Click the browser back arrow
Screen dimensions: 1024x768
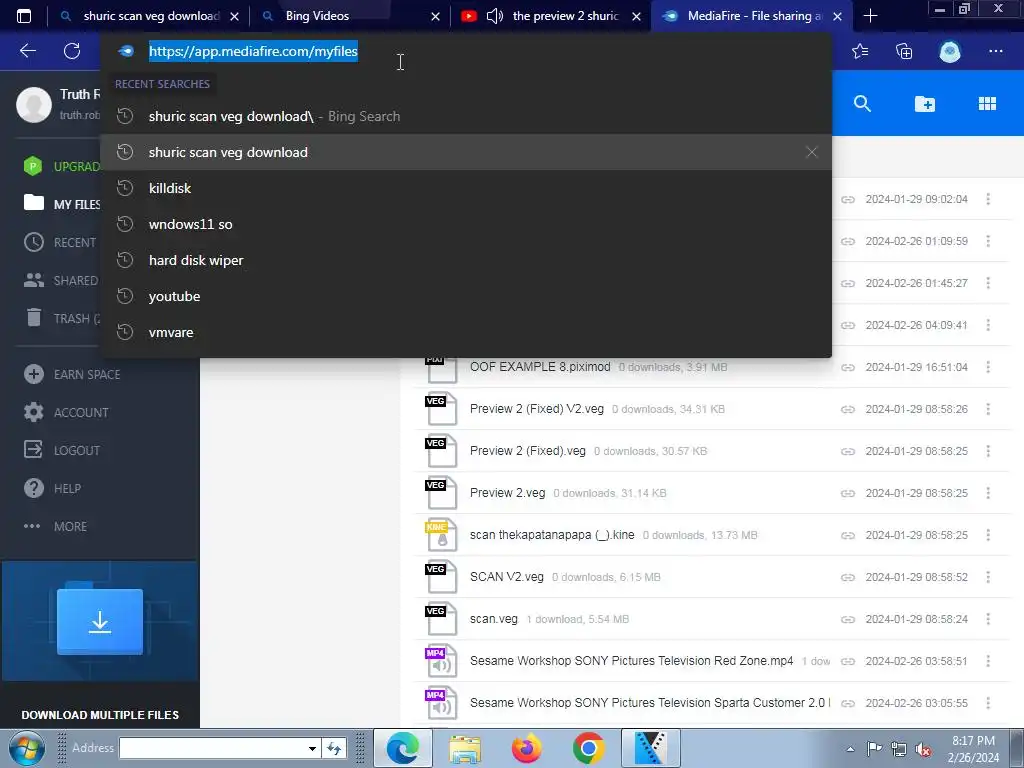point(28,51)
